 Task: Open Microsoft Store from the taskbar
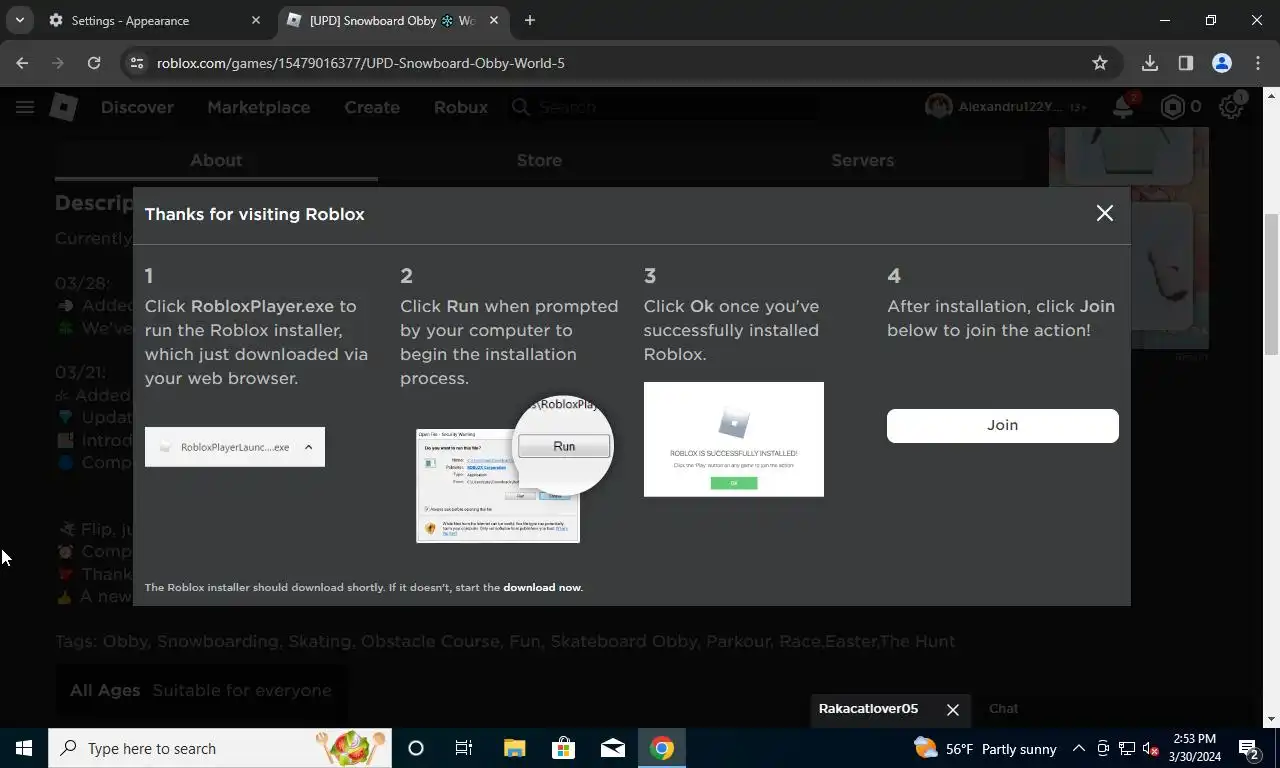click(563, 748)
